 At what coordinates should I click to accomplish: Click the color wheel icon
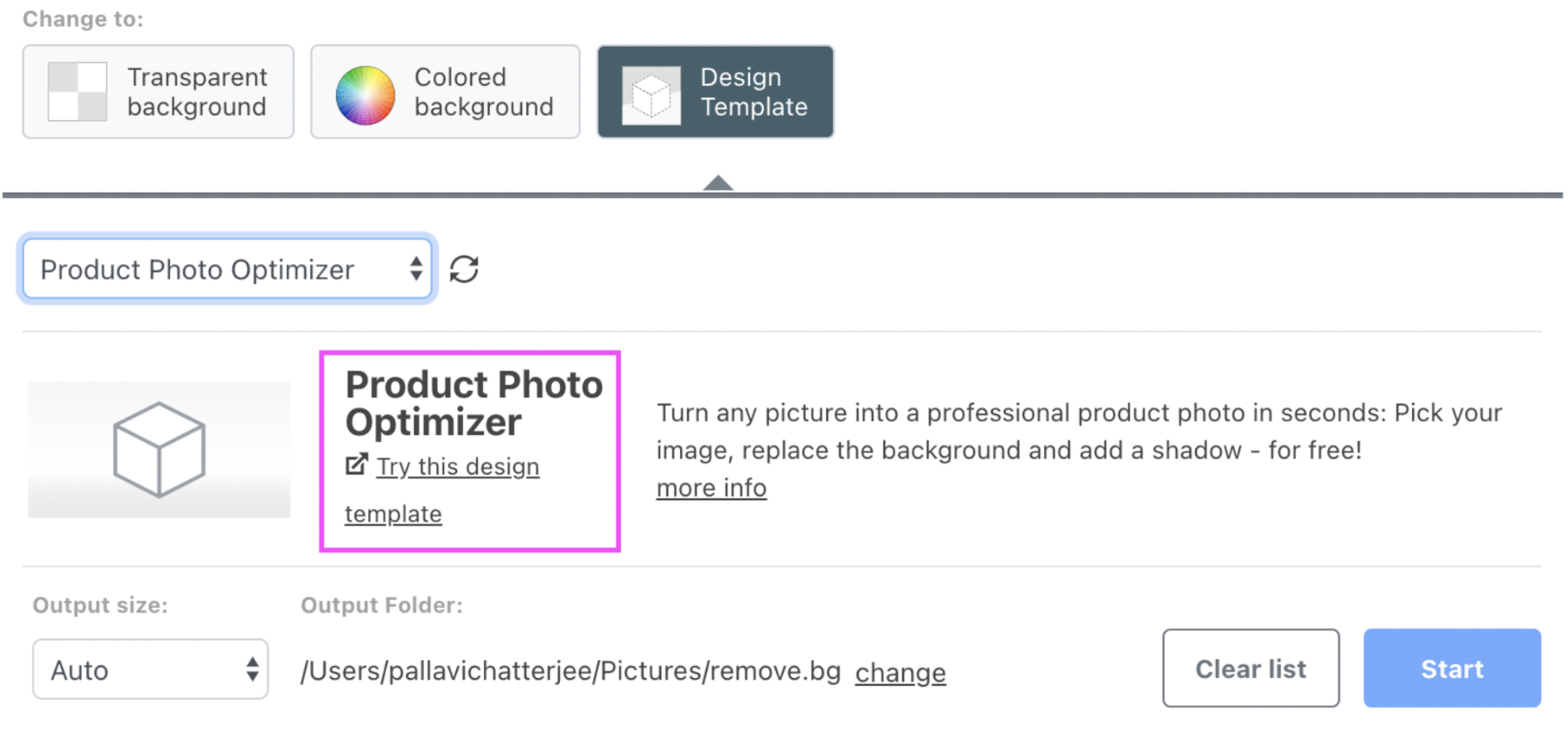coord(365,94)
